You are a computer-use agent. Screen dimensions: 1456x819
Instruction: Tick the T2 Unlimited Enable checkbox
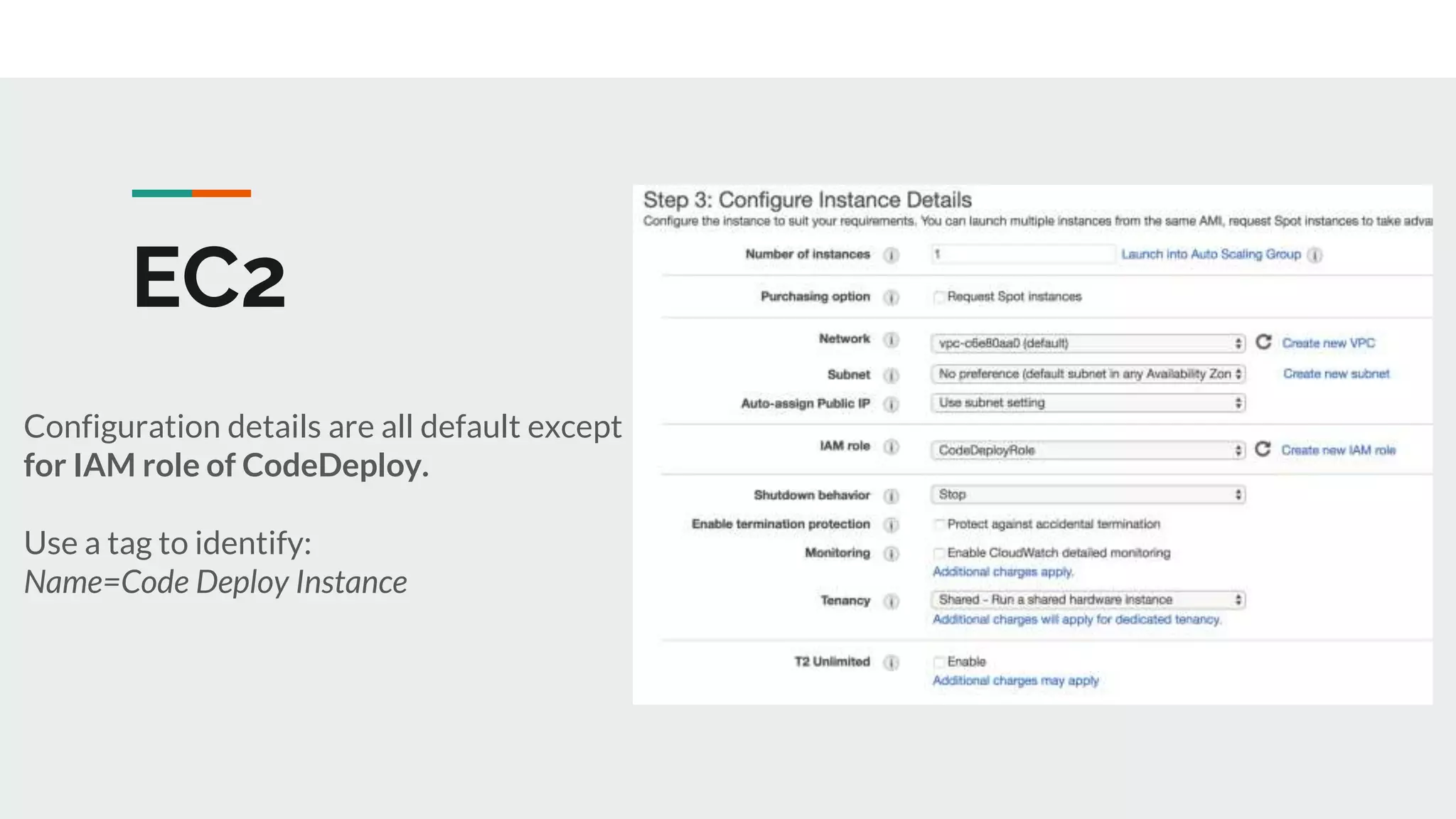939,662
